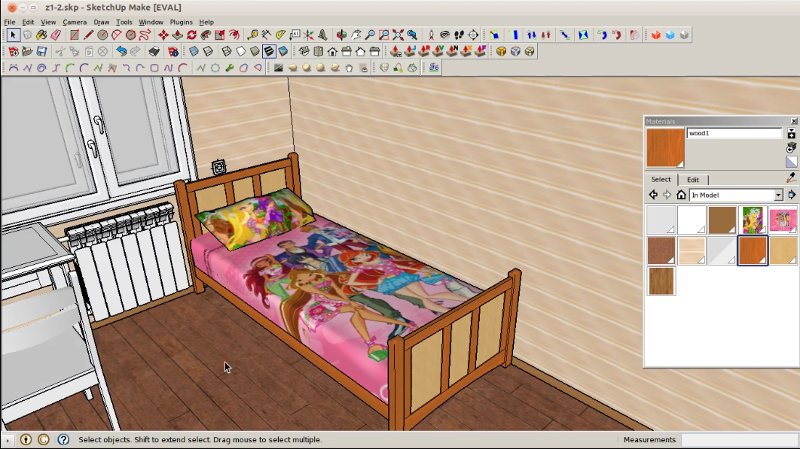Toggle X-Ray face style
Screen dimensions: 800x449
pyautogui.click(x=194, y=51)
